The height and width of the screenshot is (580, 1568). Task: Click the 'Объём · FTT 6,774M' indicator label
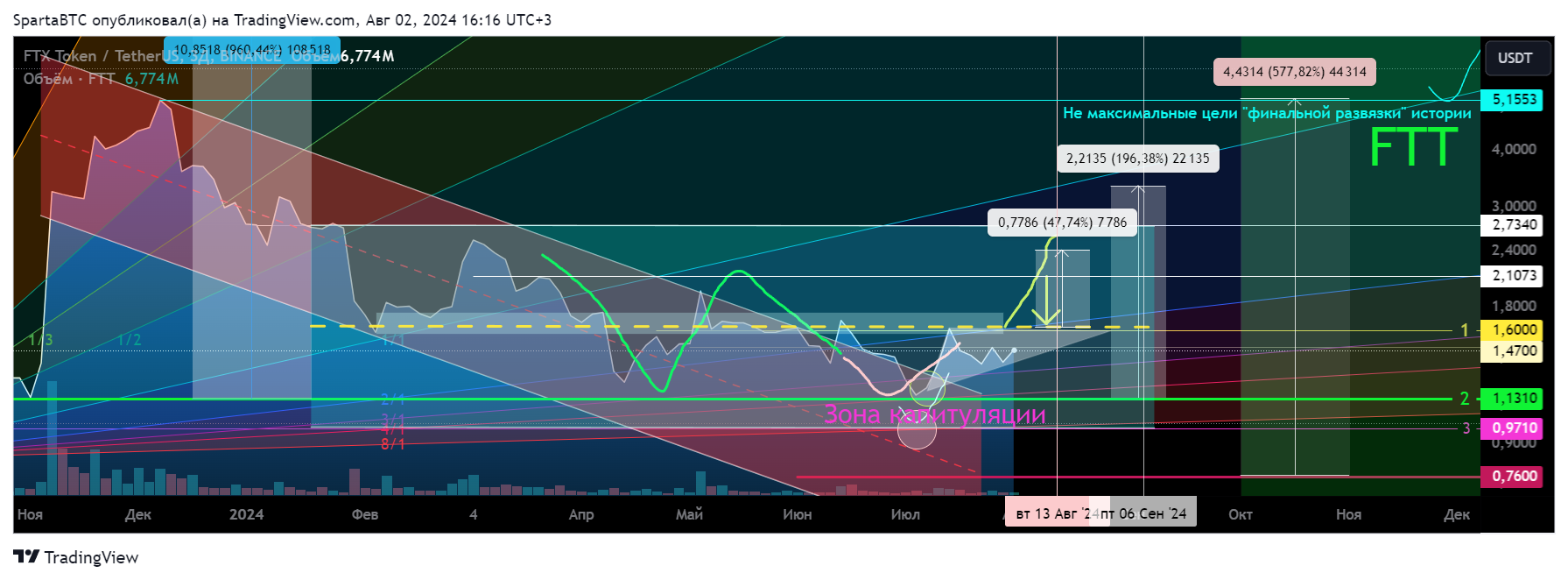pyautogui.click(x=101, y=79)
